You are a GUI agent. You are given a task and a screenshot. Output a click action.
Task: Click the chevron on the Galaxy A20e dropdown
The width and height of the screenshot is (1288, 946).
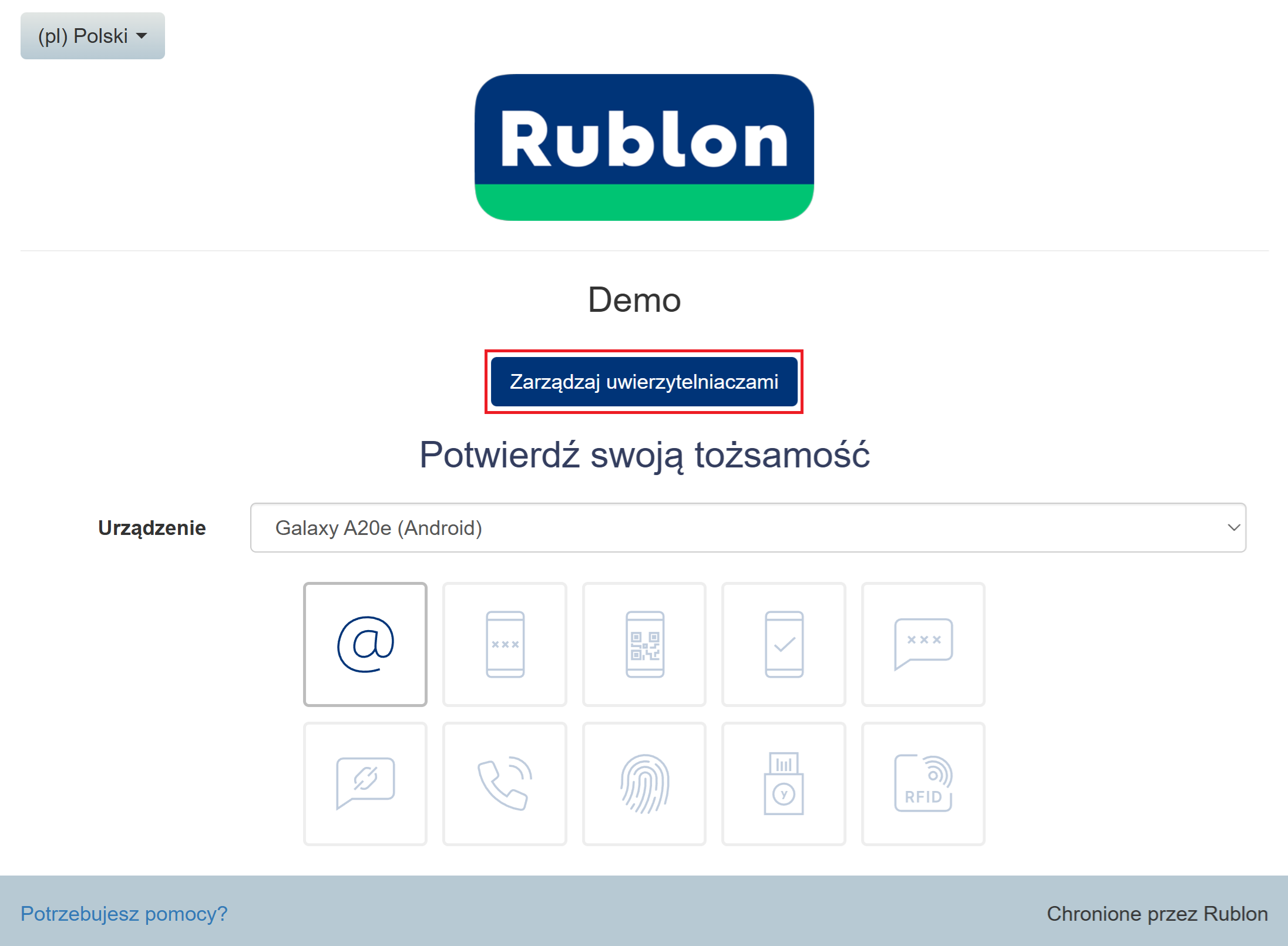[1233, 527]
